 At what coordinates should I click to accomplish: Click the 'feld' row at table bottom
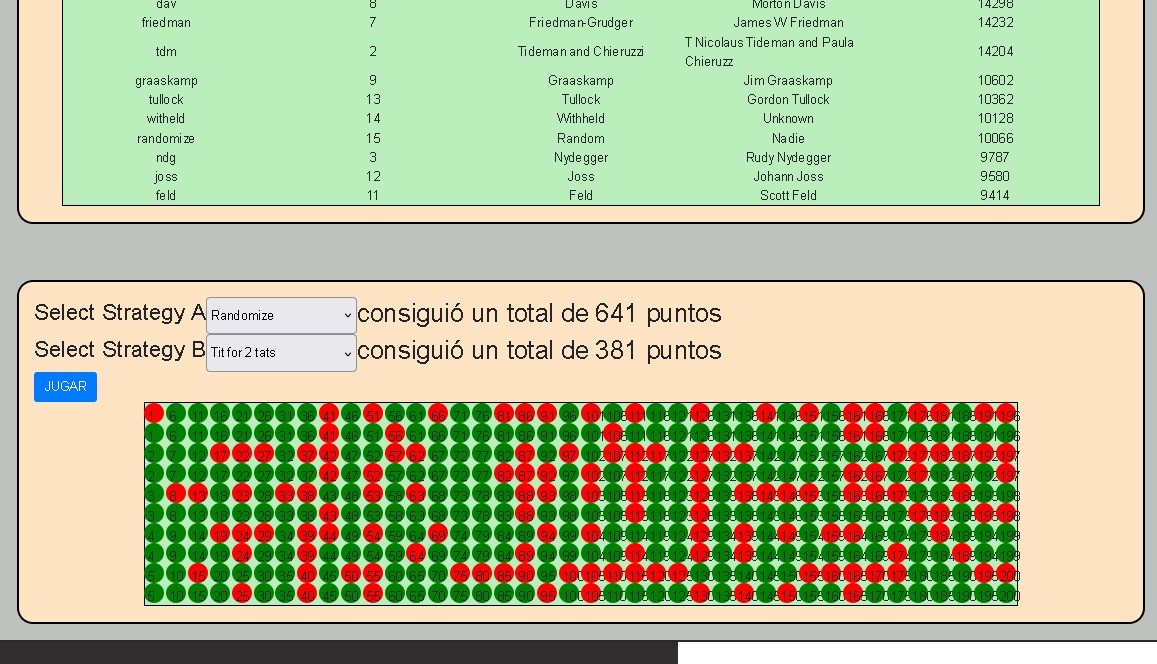tap(166, 195)
